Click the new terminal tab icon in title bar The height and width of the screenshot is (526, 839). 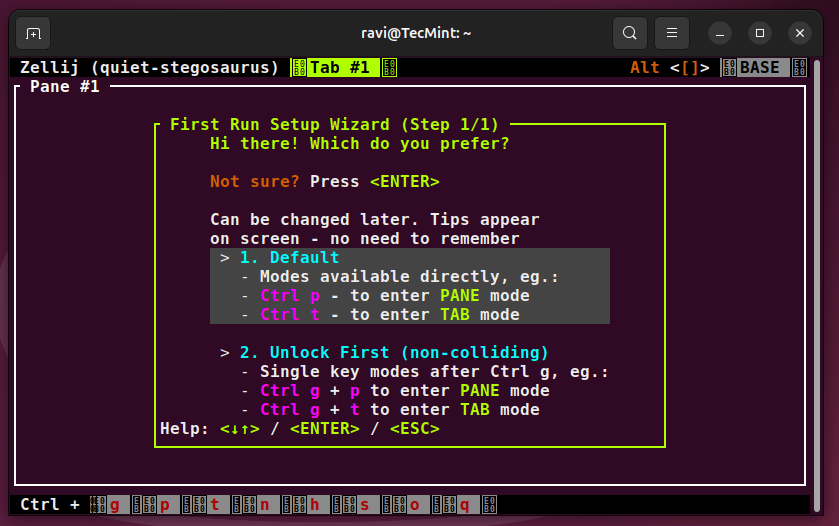[x=33, y=33]
